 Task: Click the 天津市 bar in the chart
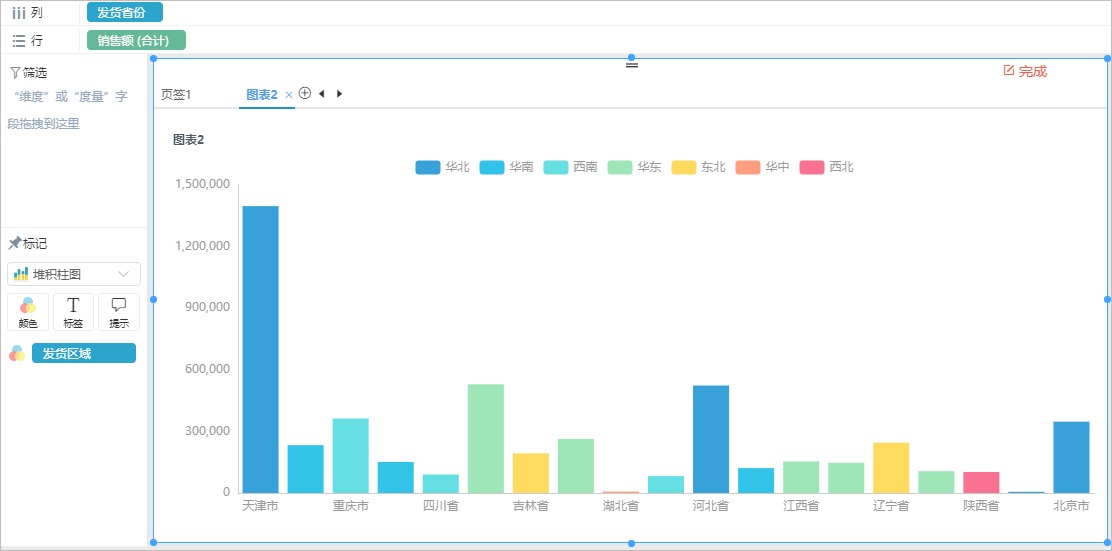click(x=260, y=349)
